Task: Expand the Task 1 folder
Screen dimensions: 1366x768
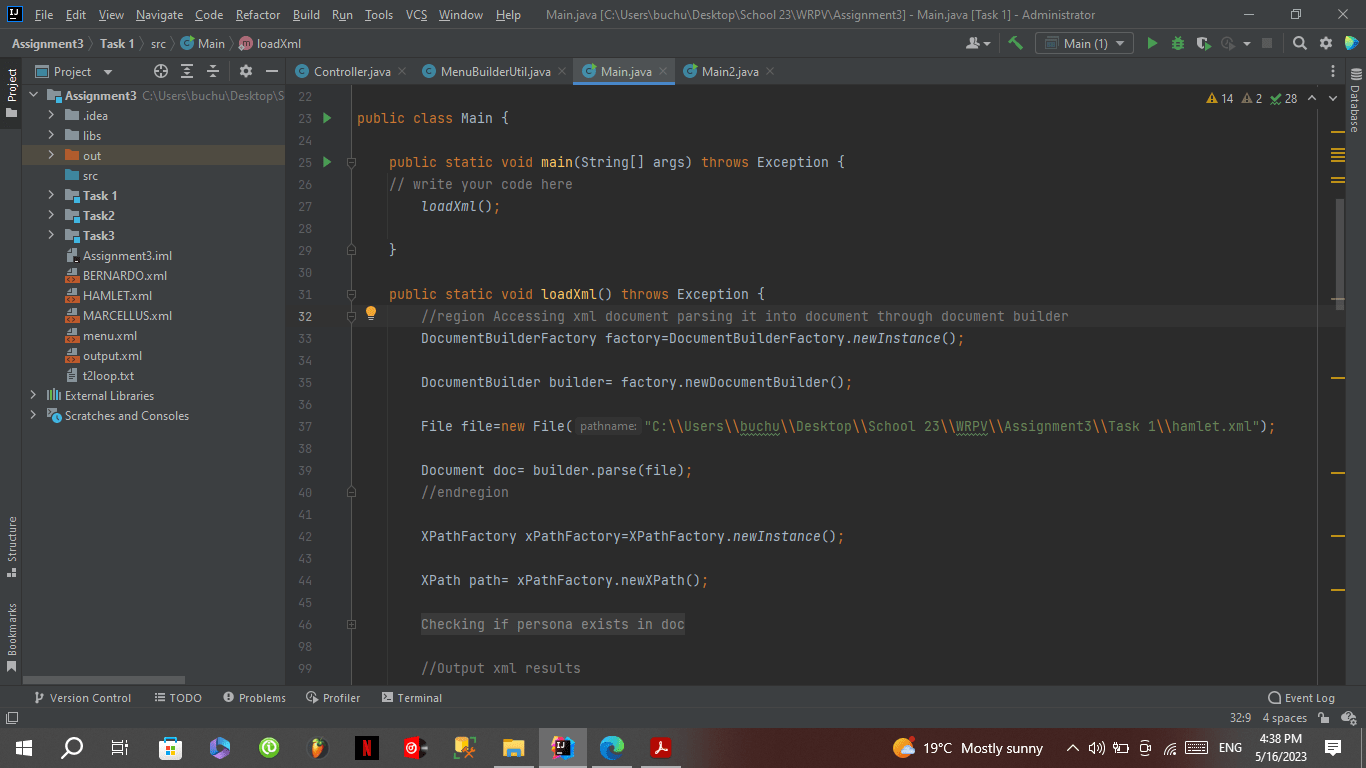Action: coord(52,196)
